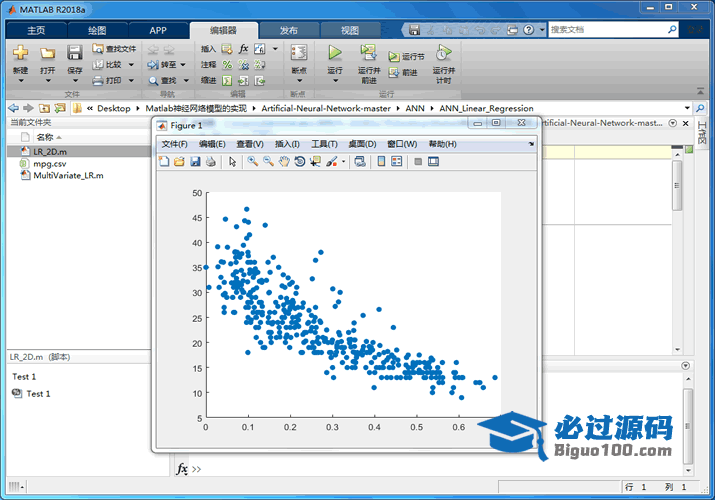The height and width of the screenshot is (500, 715).
Task: Open the Run (运行) dropdown arrow
Action: [x=335, y=81]
